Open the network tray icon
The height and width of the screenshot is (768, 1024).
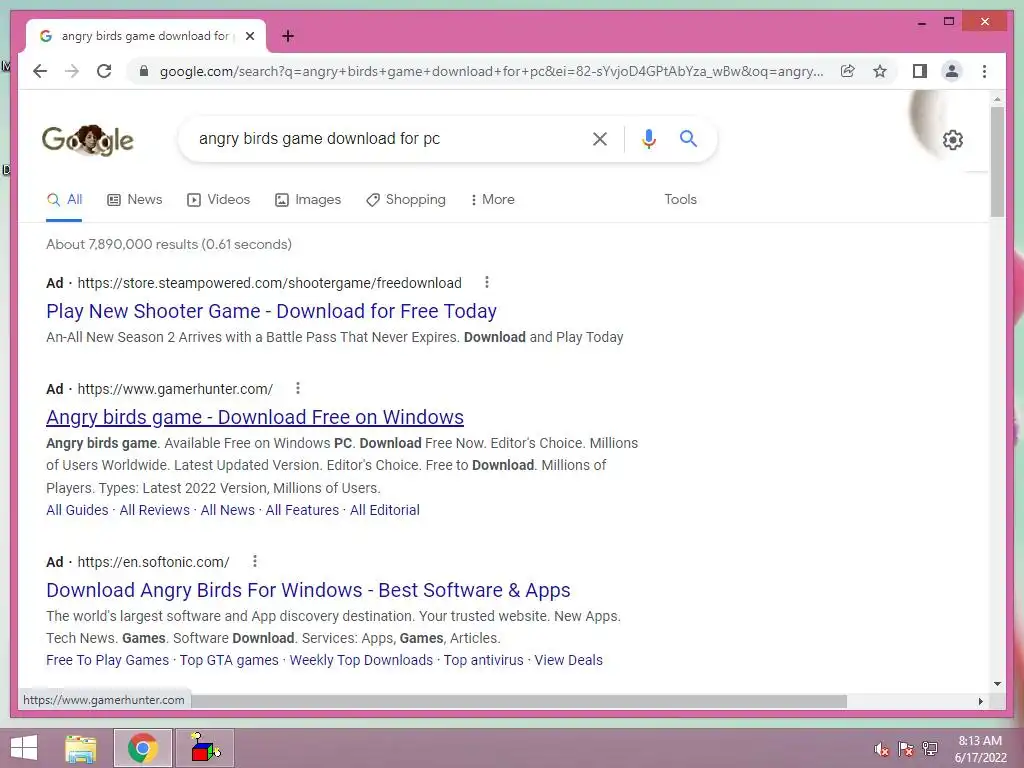pyautogui.click(x=930, y=749)
